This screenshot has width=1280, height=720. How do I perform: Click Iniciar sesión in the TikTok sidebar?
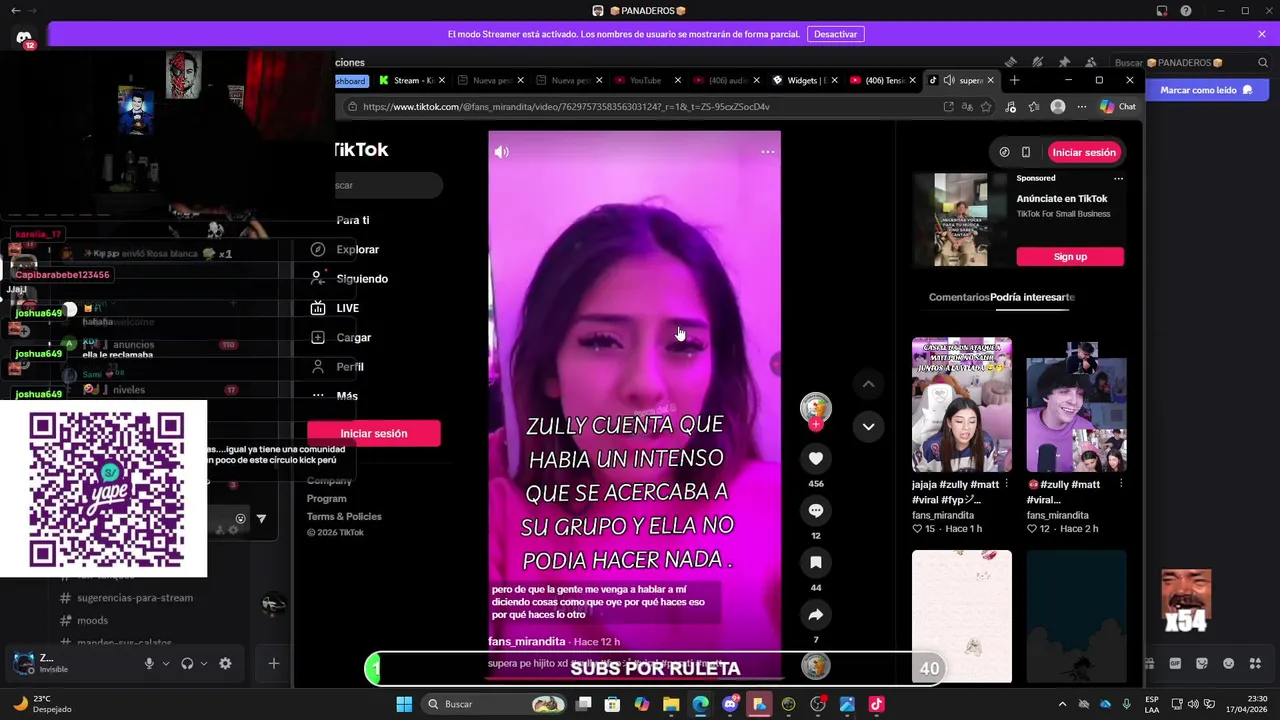pyautogui.click(x=373, y=433)
